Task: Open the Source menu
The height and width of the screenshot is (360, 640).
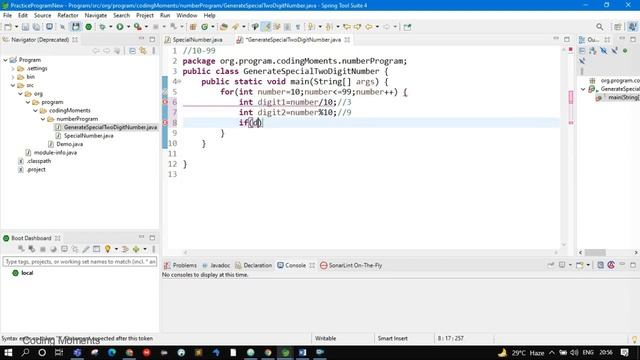Action: tap(42, 16)
